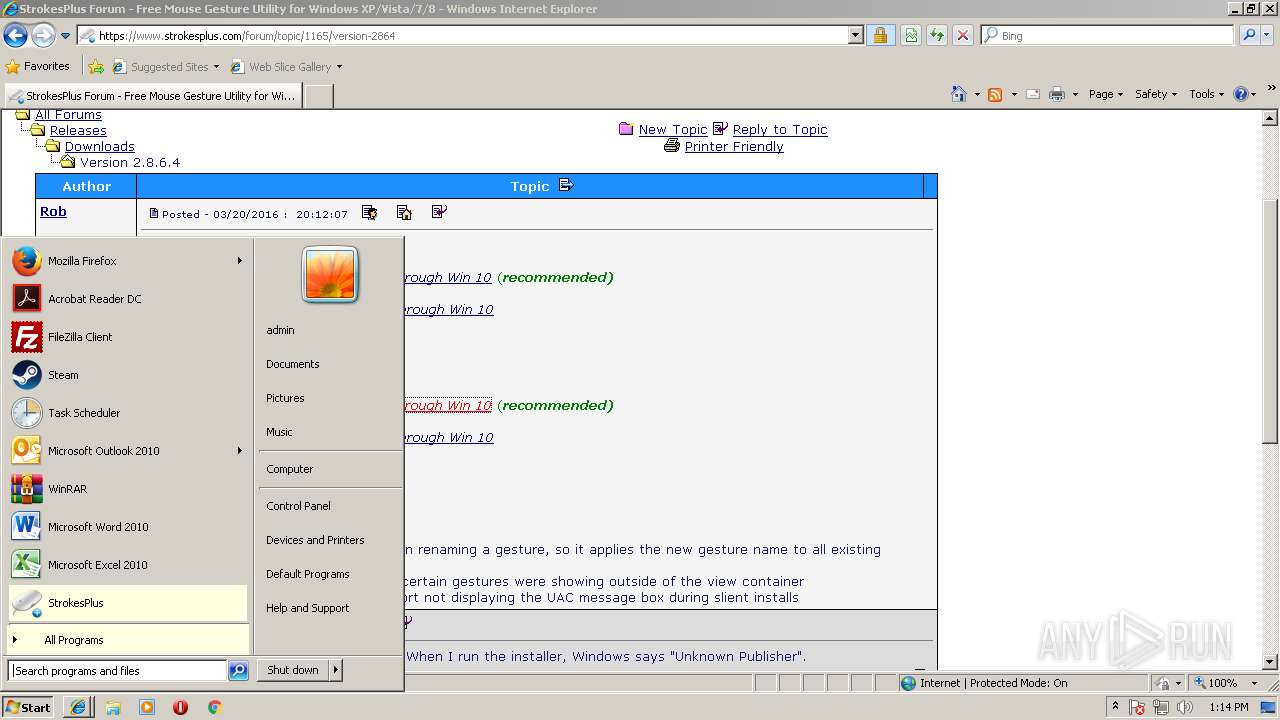1280x720 pixels.
Task: Open the Favorites button
Action: (38, 67)
